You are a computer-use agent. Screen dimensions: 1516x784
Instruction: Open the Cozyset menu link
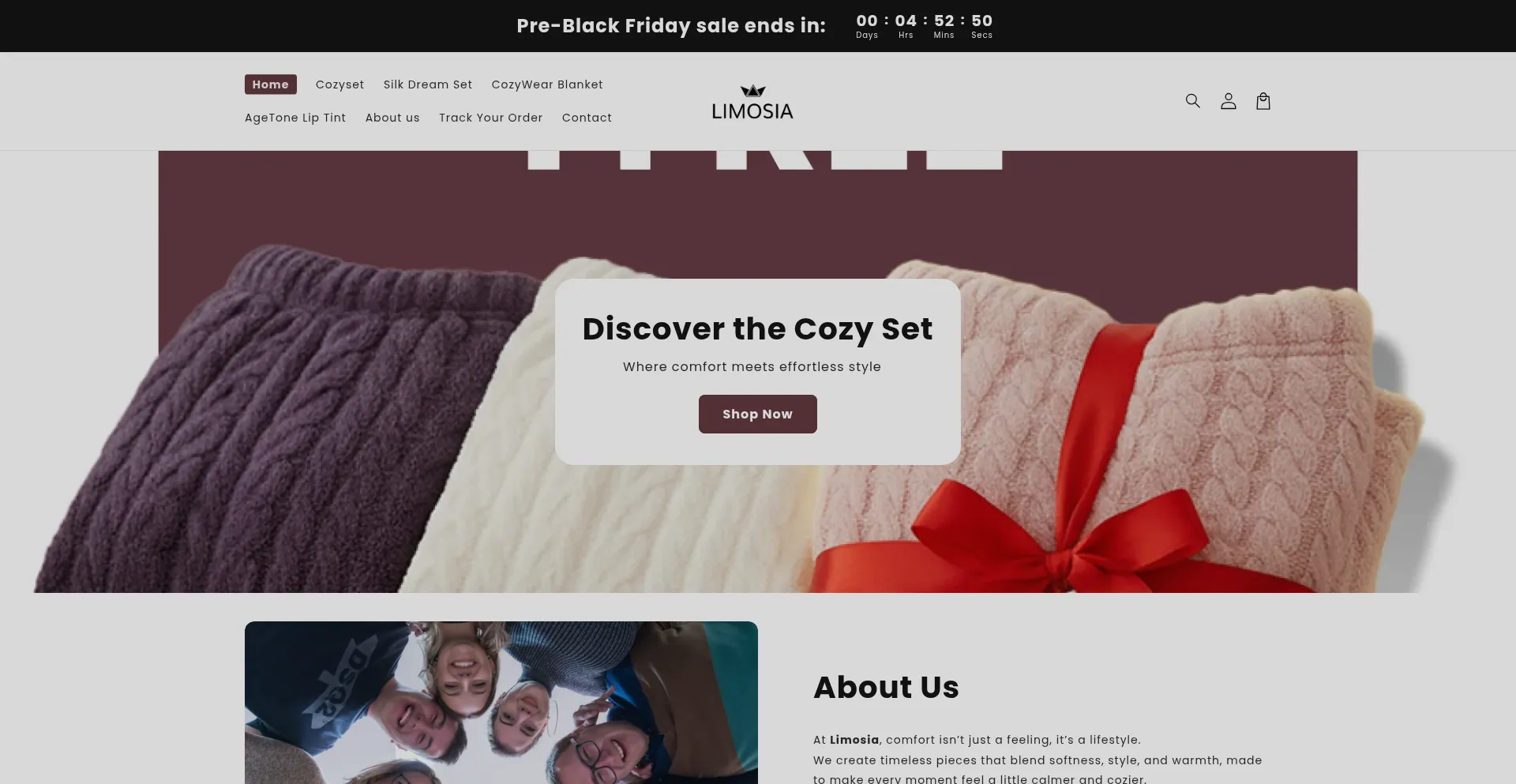[340, 84]
